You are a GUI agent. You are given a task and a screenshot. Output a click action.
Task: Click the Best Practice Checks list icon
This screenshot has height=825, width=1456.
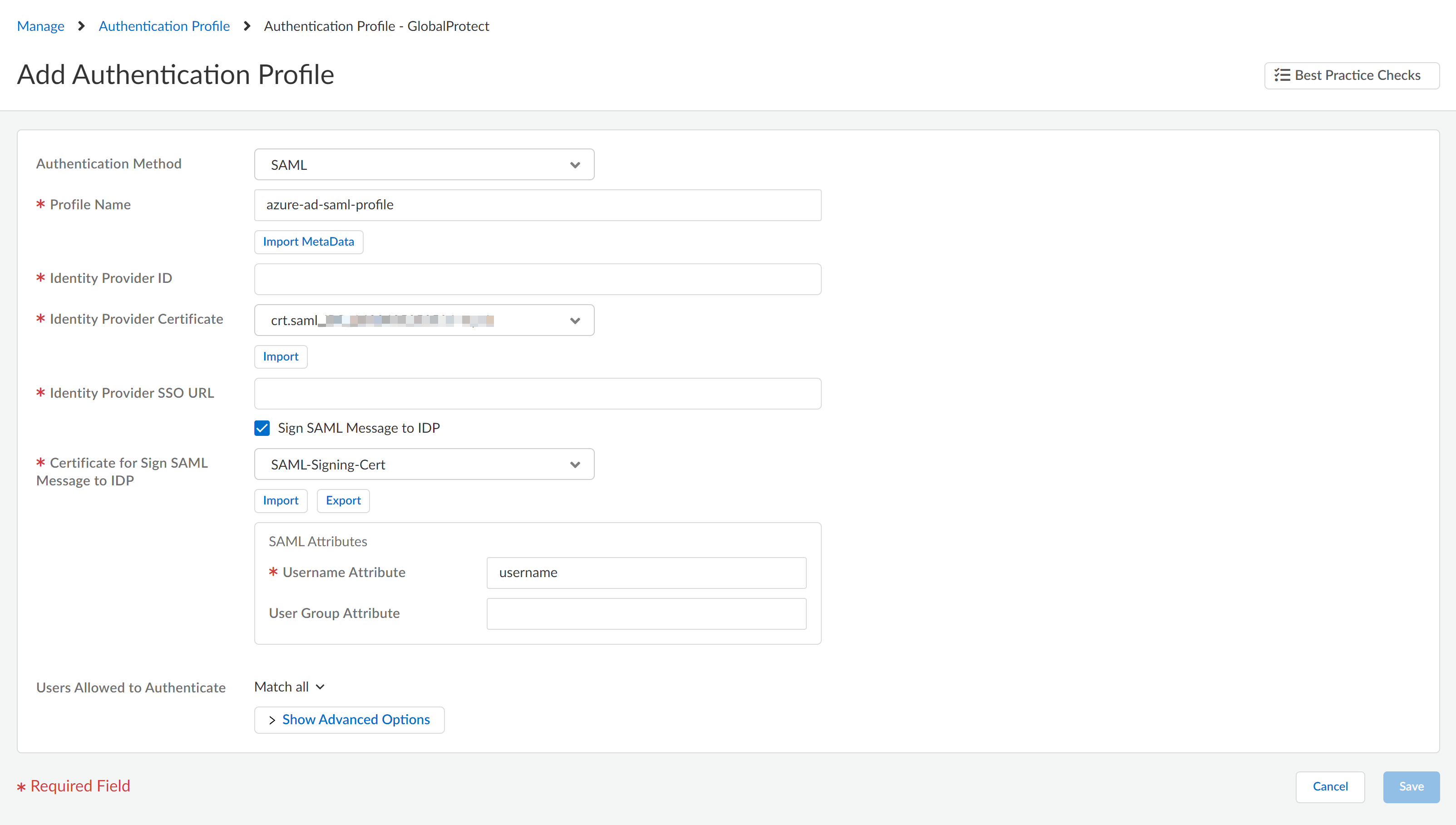1282,75
